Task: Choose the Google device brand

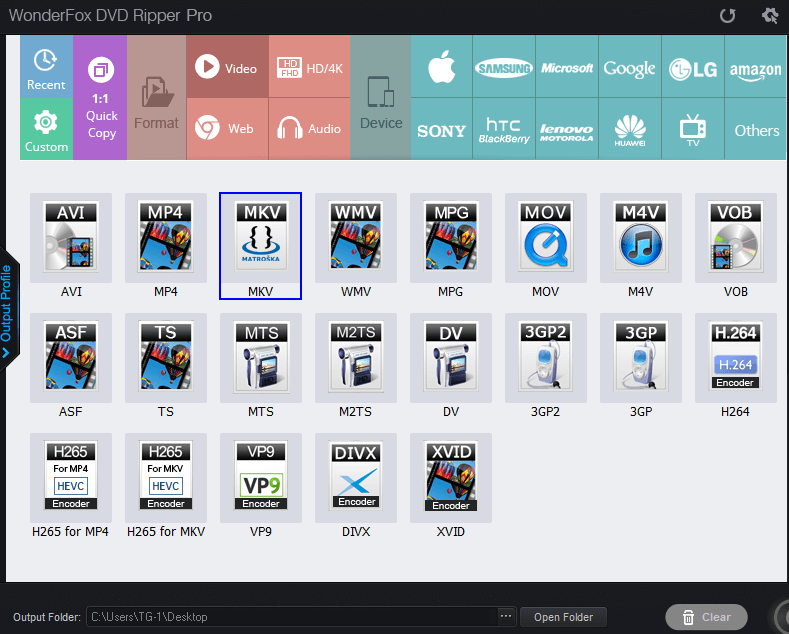Action: pyautogui.click(x=630, y=66)
